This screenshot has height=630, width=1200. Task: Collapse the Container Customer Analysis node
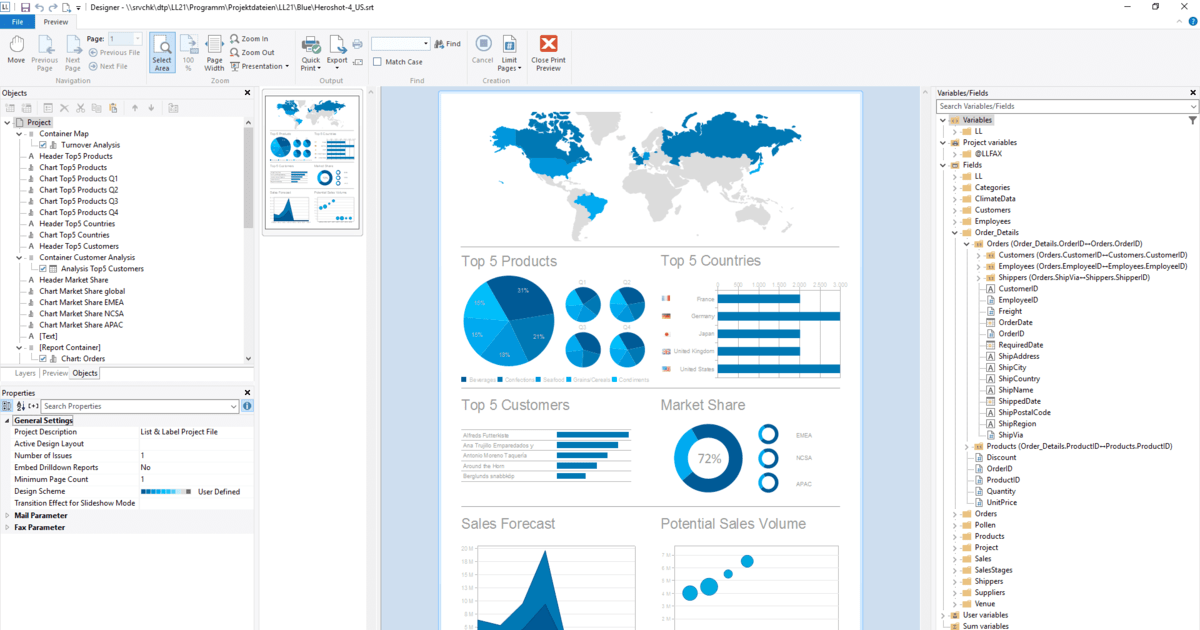[19, 258]
